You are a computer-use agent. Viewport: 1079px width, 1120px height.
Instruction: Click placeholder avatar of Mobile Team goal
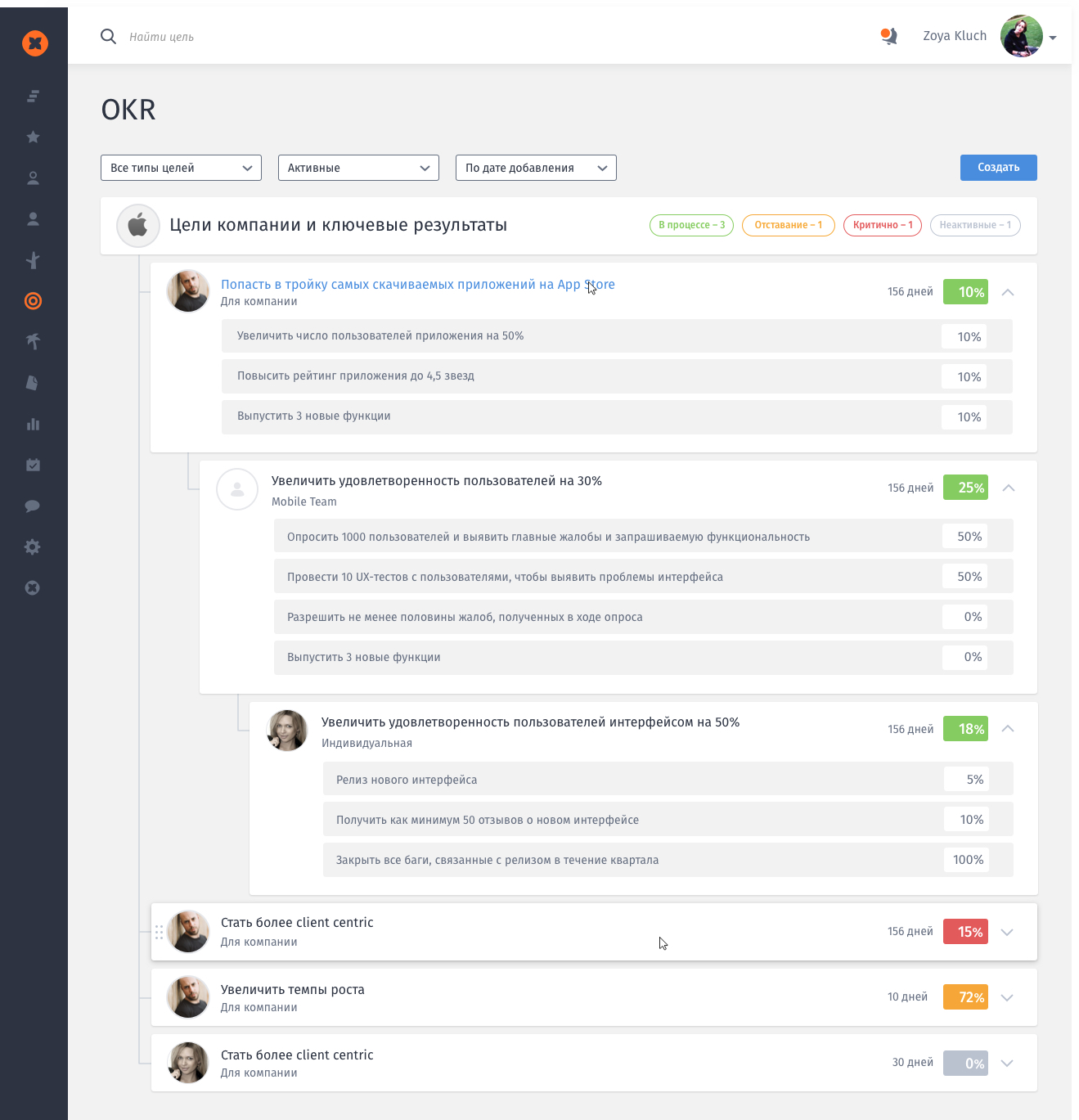tap(237, 489)
